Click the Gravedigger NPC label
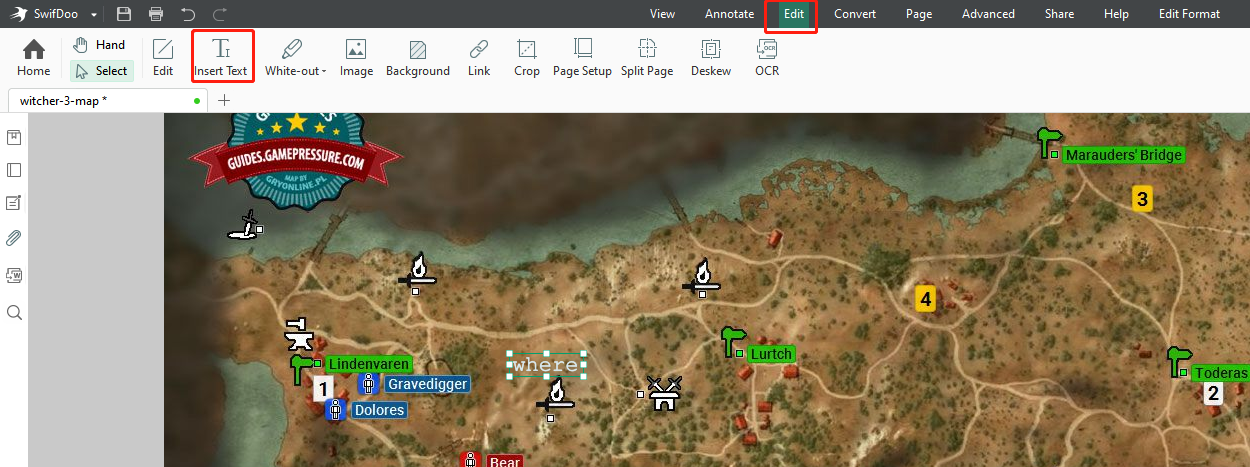 coord(428,384)
